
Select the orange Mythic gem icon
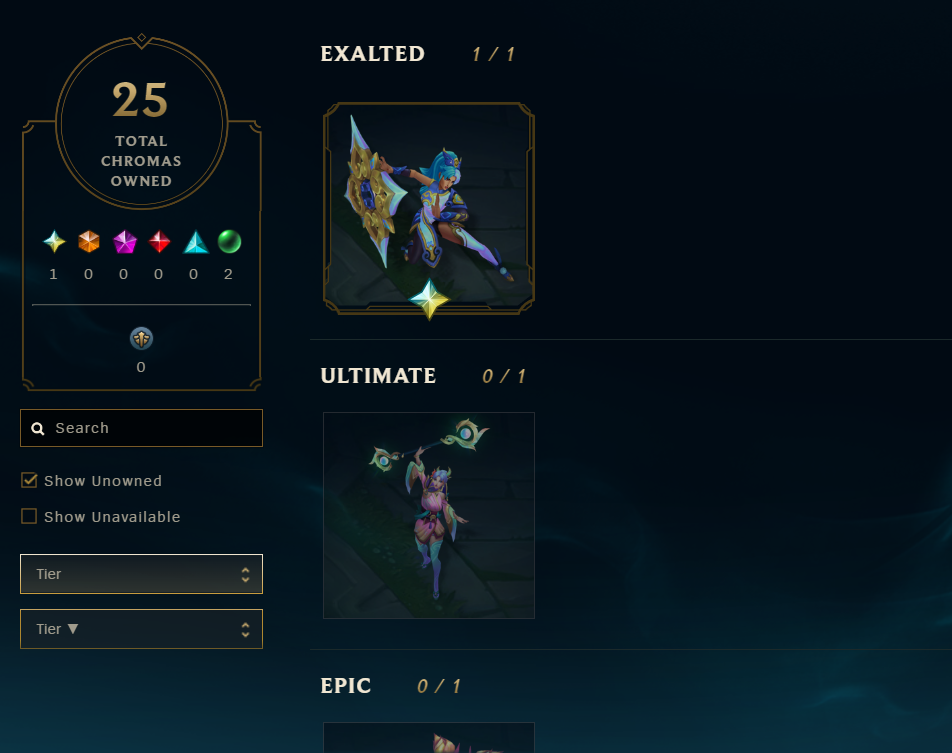pyautogui.click(x=89, y=241)
